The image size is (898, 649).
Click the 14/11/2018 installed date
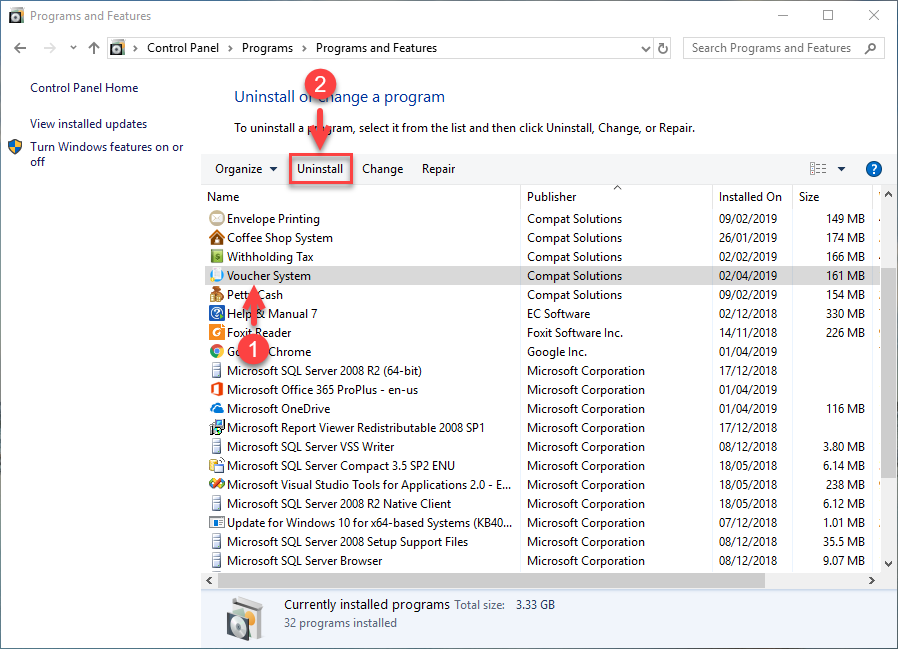point(748,332)
